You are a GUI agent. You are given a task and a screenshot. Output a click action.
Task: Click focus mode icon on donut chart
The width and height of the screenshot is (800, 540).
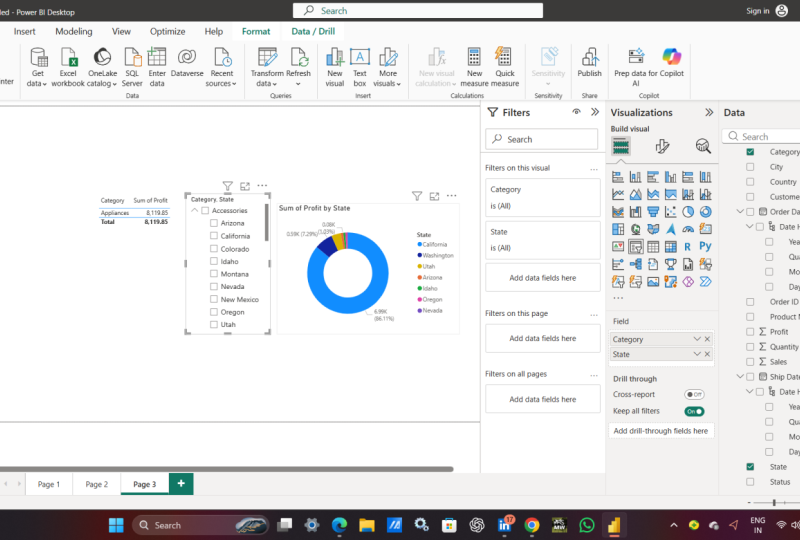[x=434, y=196]
